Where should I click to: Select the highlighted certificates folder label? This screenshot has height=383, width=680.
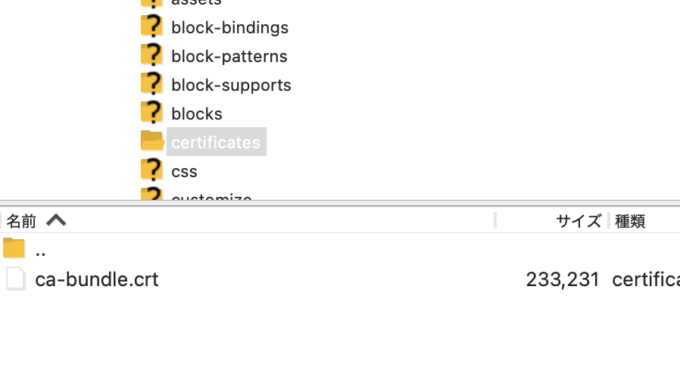[x=216, y=142]
